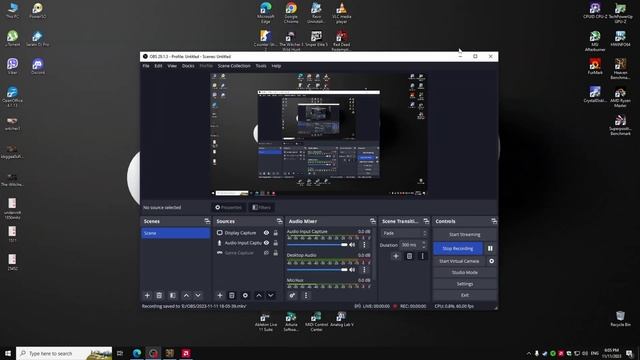This screenshot has width=640, height=360.
Task: Open Google Chrome desktop shortcut
Action: 291,13
